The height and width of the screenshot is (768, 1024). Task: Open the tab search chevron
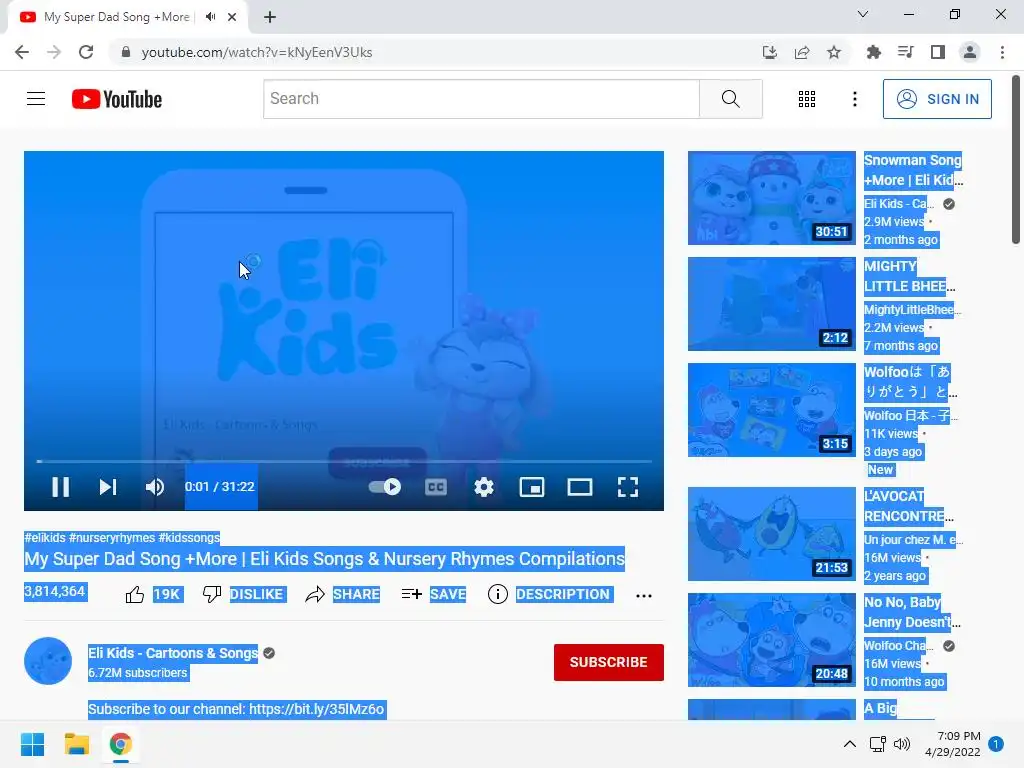pos(863,14)
